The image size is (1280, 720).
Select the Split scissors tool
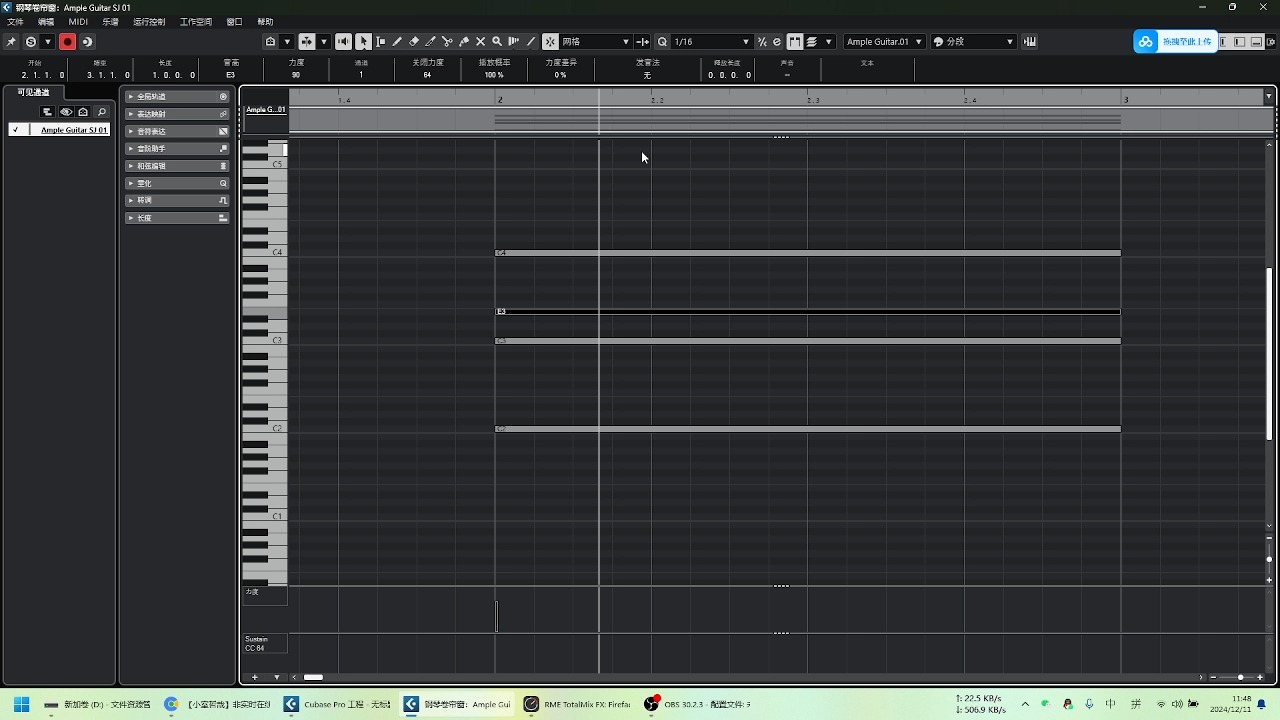point(447,41)
